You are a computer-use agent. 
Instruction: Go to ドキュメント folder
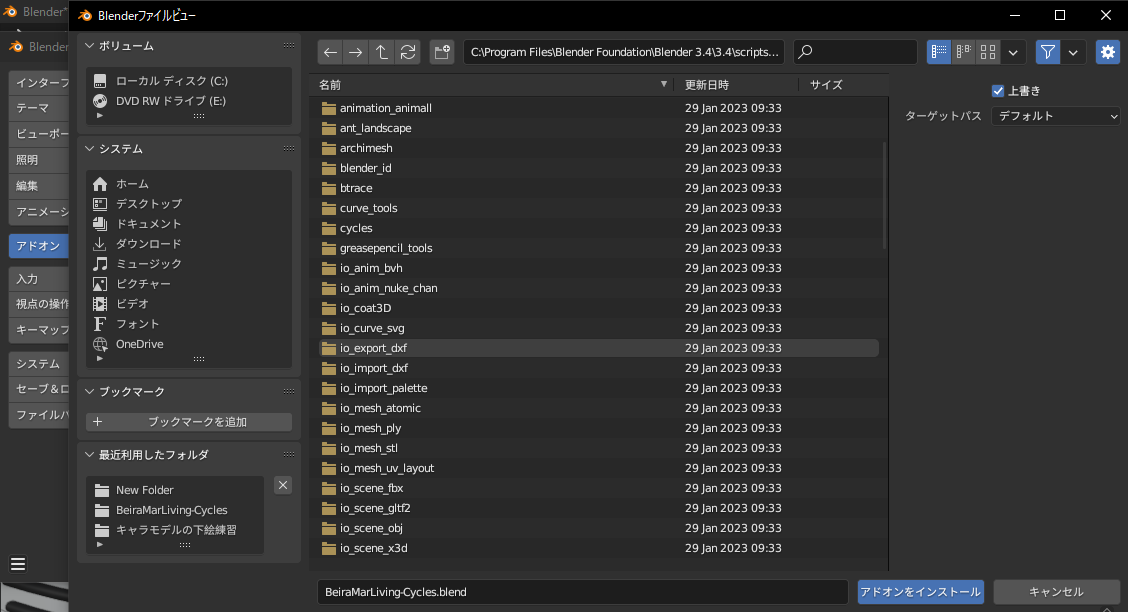coord(189,224)
